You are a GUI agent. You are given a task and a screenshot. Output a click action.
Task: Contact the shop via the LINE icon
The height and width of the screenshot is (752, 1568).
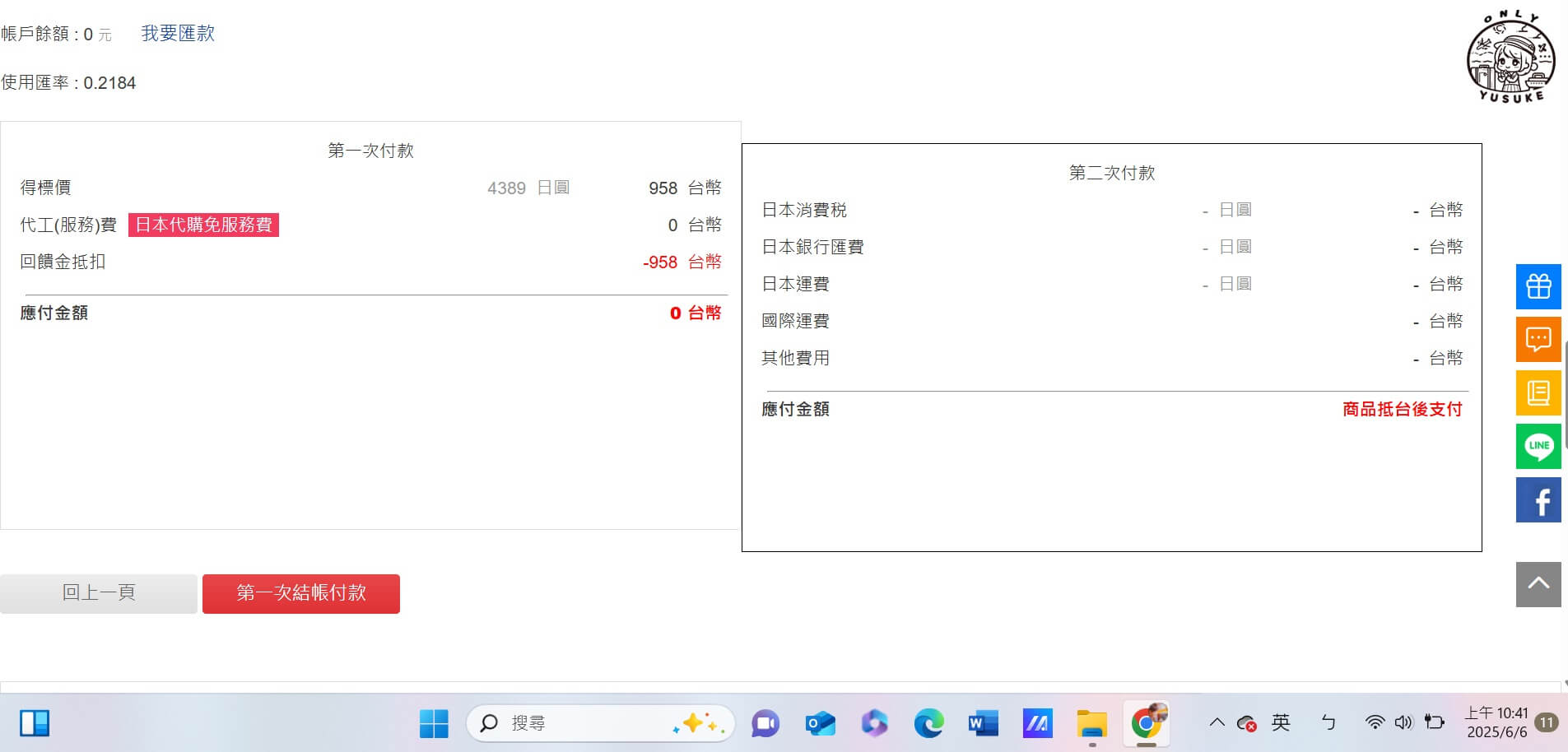tap(1538, 446)
